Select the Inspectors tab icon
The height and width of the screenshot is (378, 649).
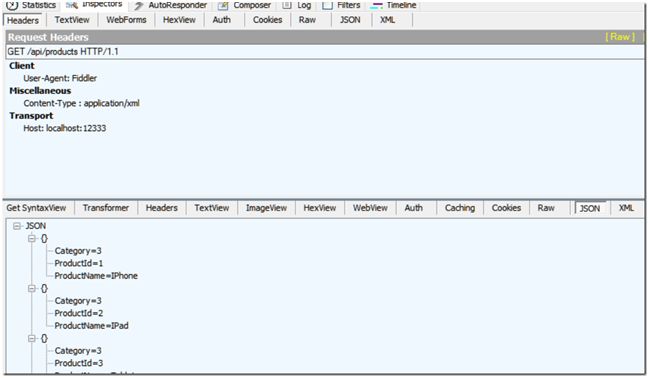click(x=72, y=5)
